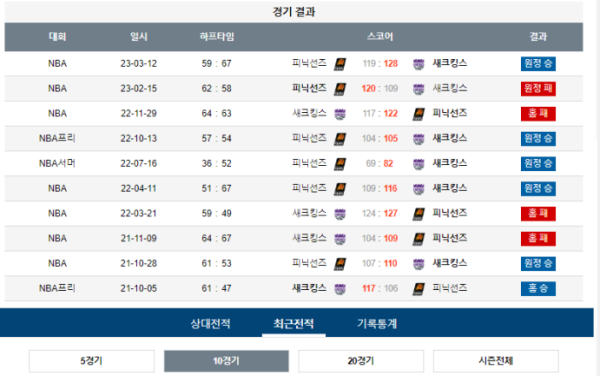This screenshot has width=600, height=376.
Task: Click Kings logo in 21-10-05 row
Action: (340, 289)
